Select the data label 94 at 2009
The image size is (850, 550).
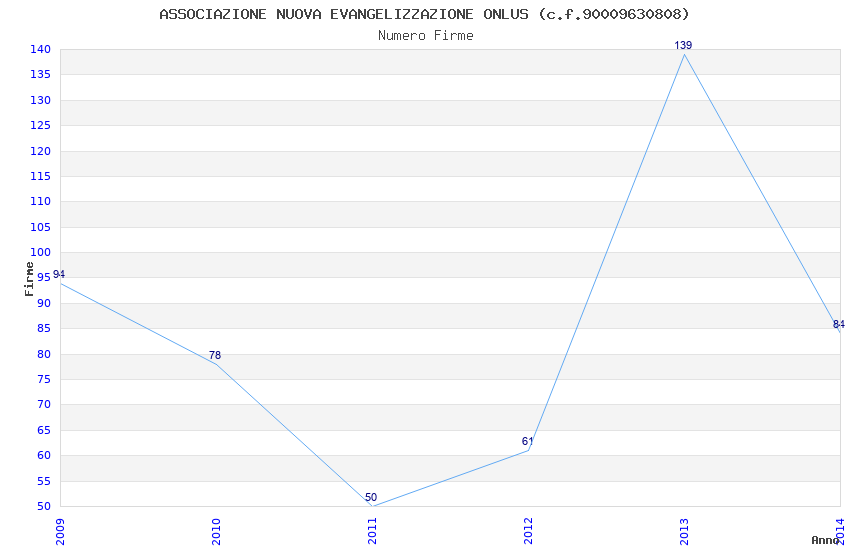pyautogui.click(x=59, y=274)
